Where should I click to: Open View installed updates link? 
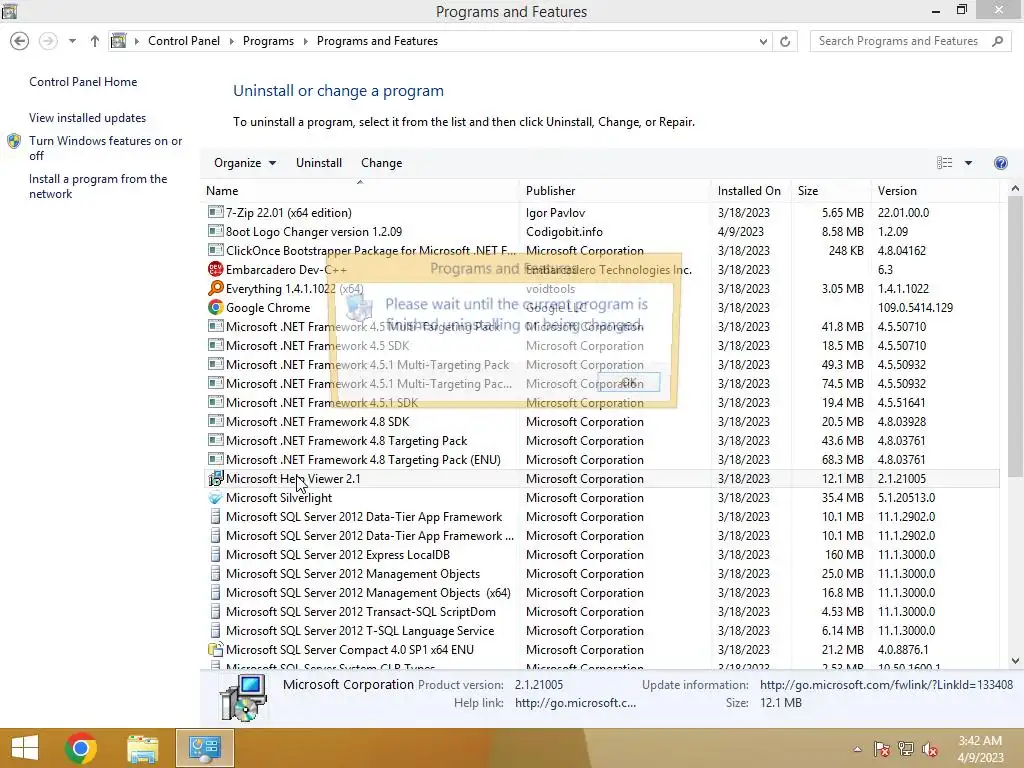click(x=88, y=118)
